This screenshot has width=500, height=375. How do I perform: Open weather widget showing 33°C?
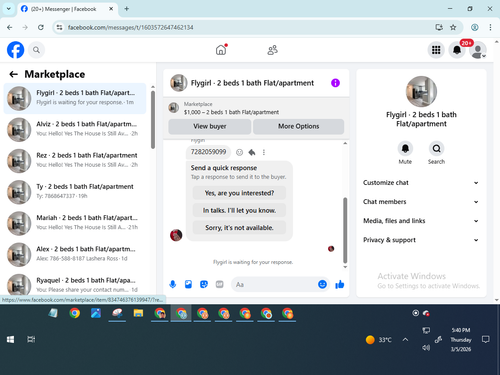[378, 340]
